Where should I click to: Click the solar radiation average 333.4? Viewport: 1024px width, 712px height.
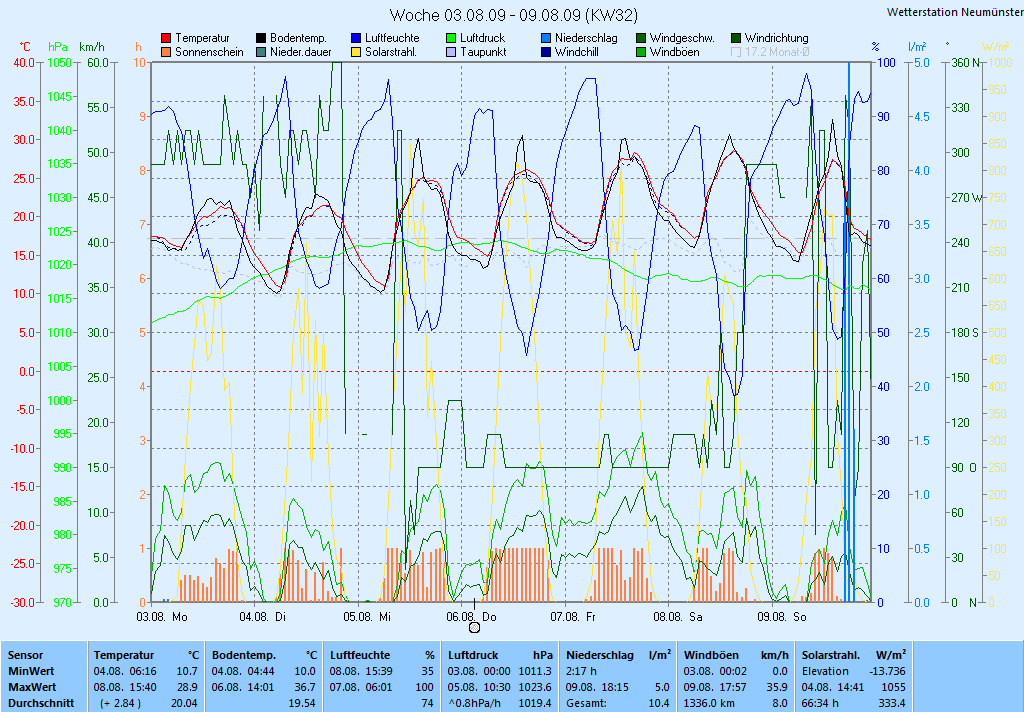pos(893,704)
